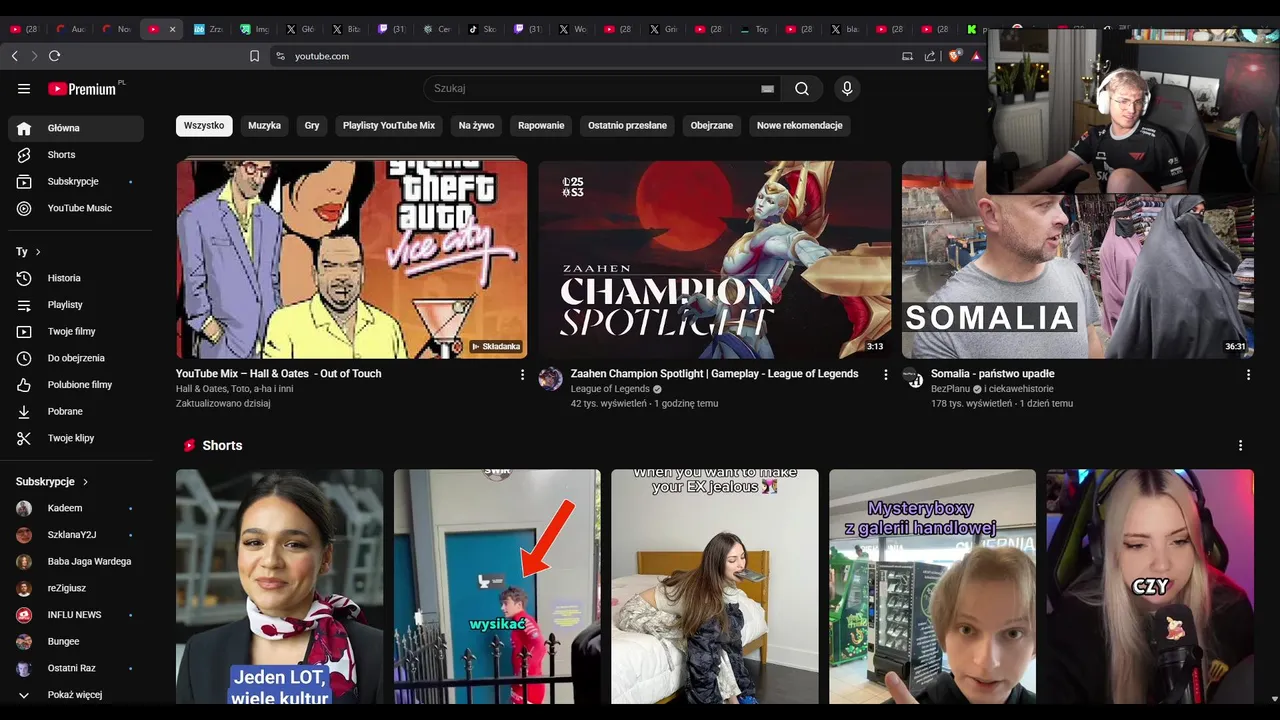Open more options for Hall & Oates mix
Viewport: 1280px width, 720px height.
[x=522, y=374]
